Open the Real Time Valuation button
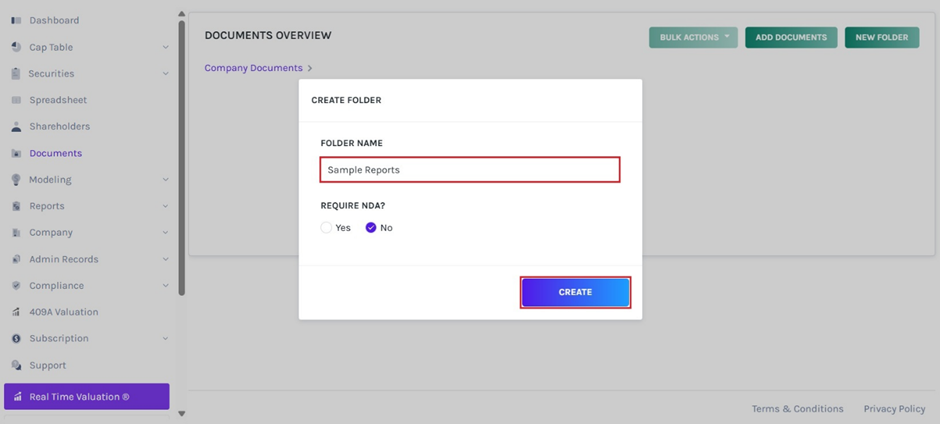The height and width of the screenshot is (424, 940). click(x=86, y=396)
